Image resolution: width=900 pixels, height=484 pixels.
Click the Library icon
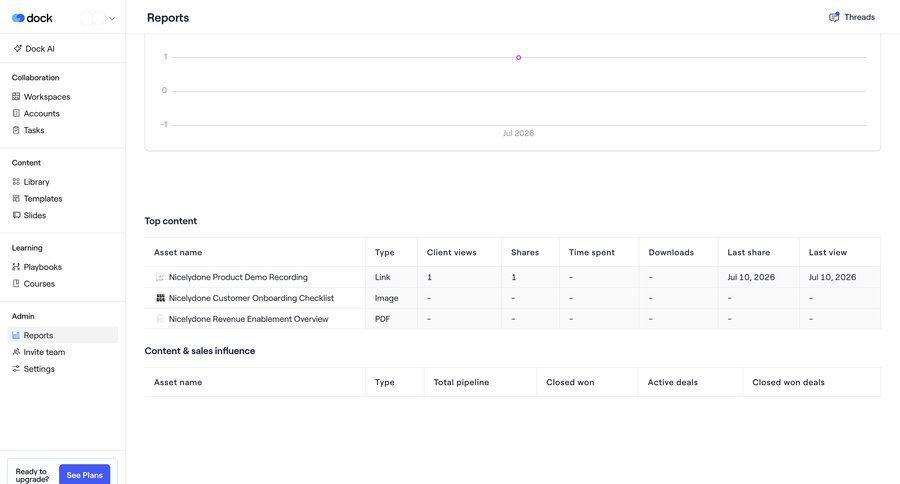[x=16, y=181]
